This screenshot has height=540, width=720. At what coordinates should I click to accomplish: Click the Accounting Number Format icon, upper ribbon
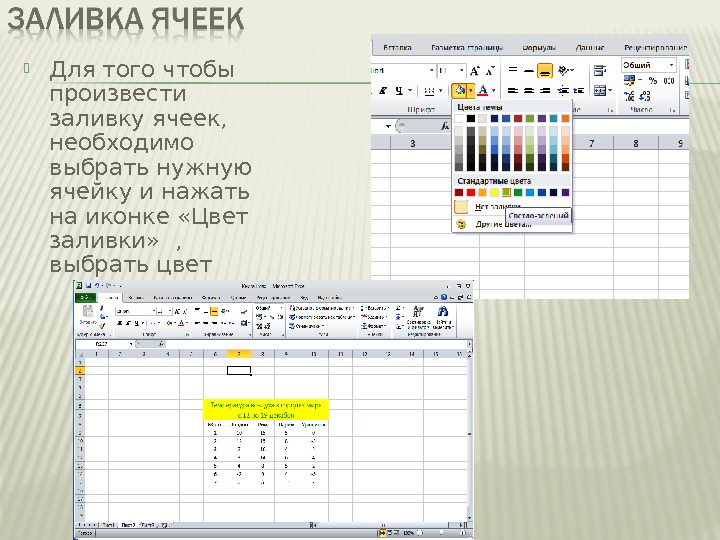(x=629, y=80)
